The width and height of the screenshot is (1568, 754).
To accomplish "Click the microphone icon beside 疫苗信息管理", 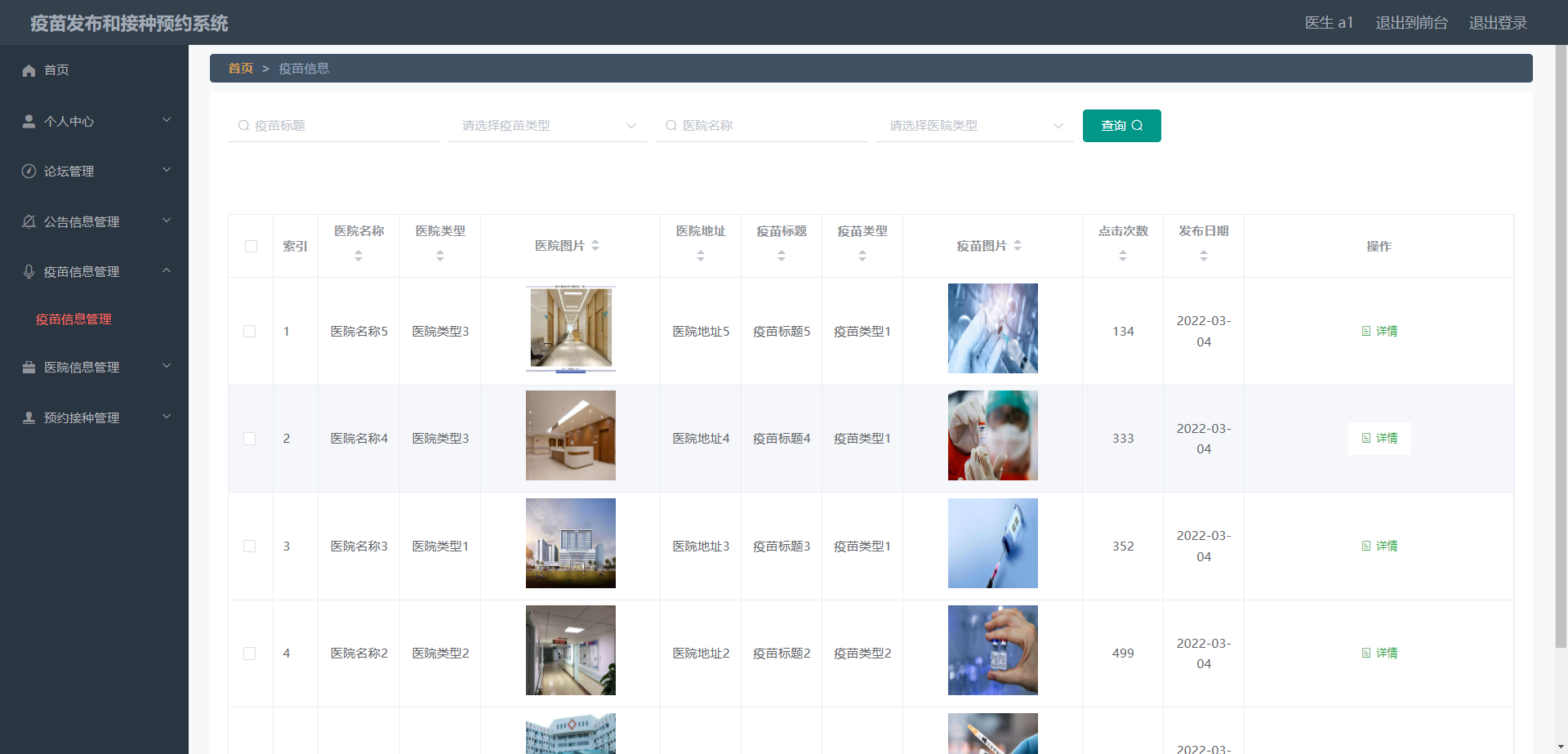I will pos(29,271).
